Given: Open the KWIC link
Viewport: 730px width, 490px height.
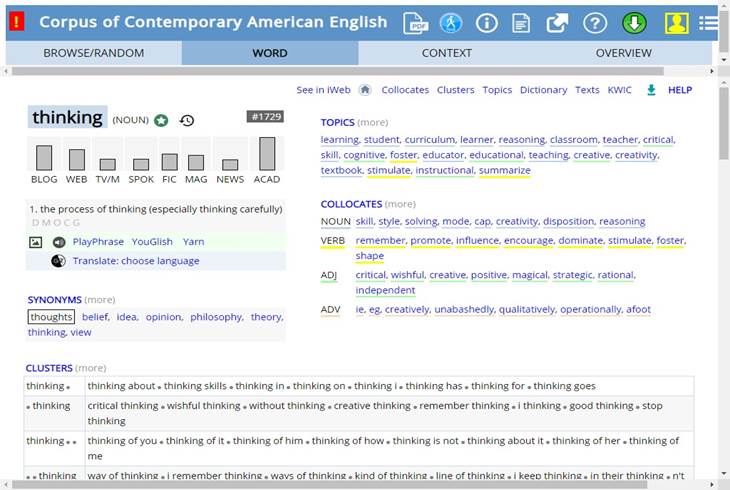Looking at the screenshot, I should [x=620, y=90].
